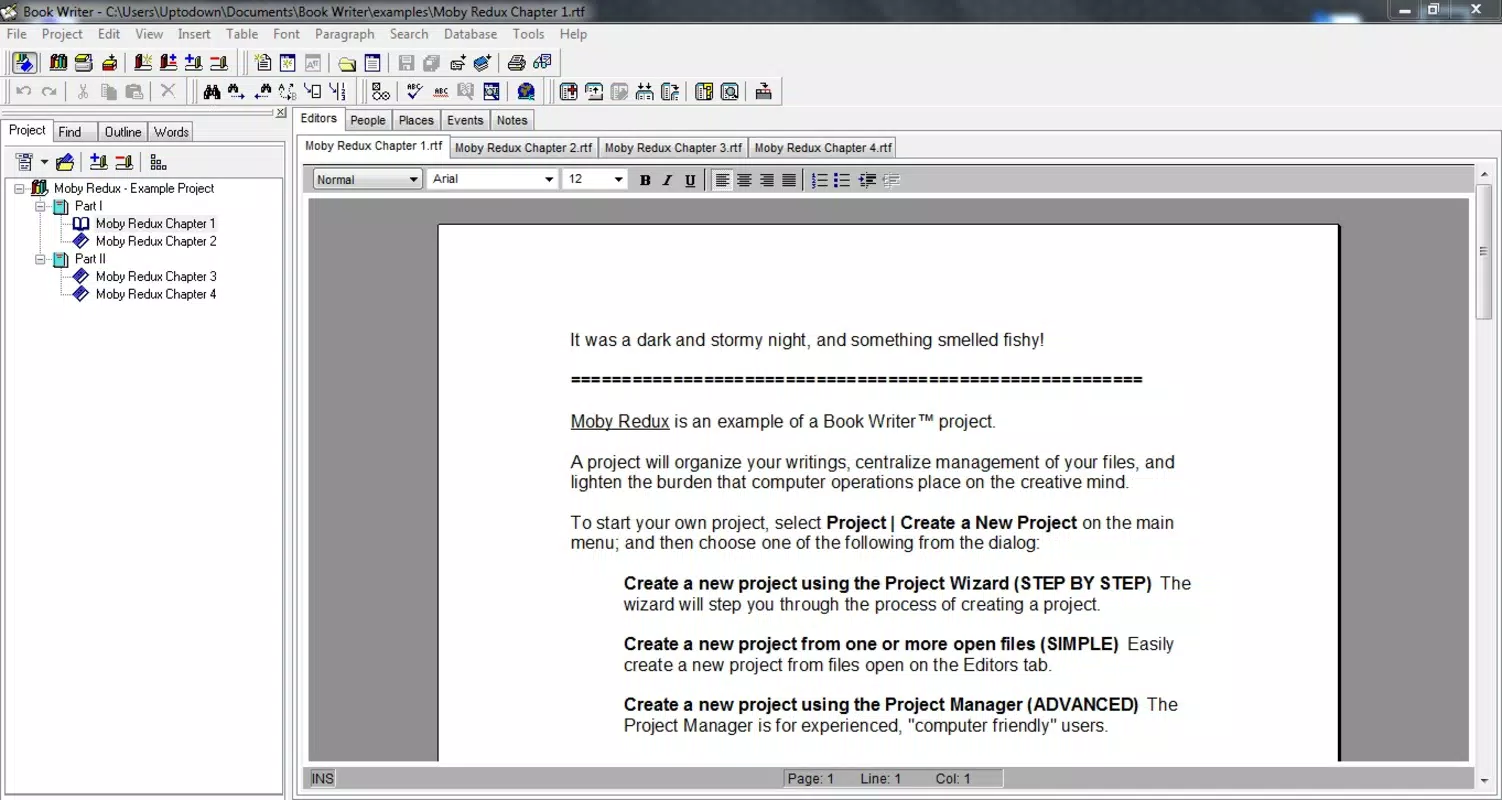
Task: Open the Database menu
Action: point(470,34)
